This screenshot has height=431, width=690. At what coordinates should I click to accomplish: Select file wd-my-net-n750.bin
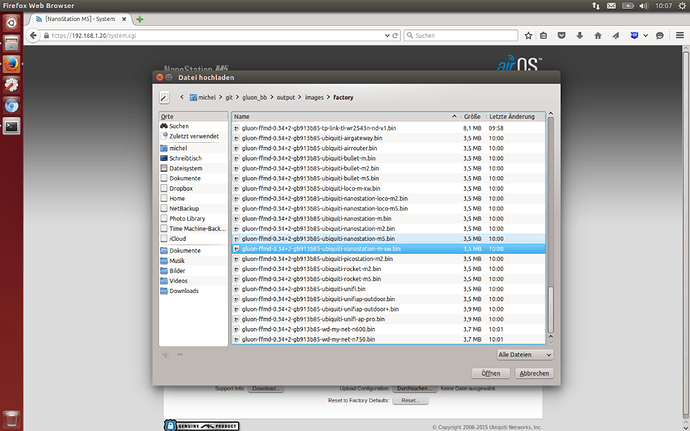[x=389, y=339]
